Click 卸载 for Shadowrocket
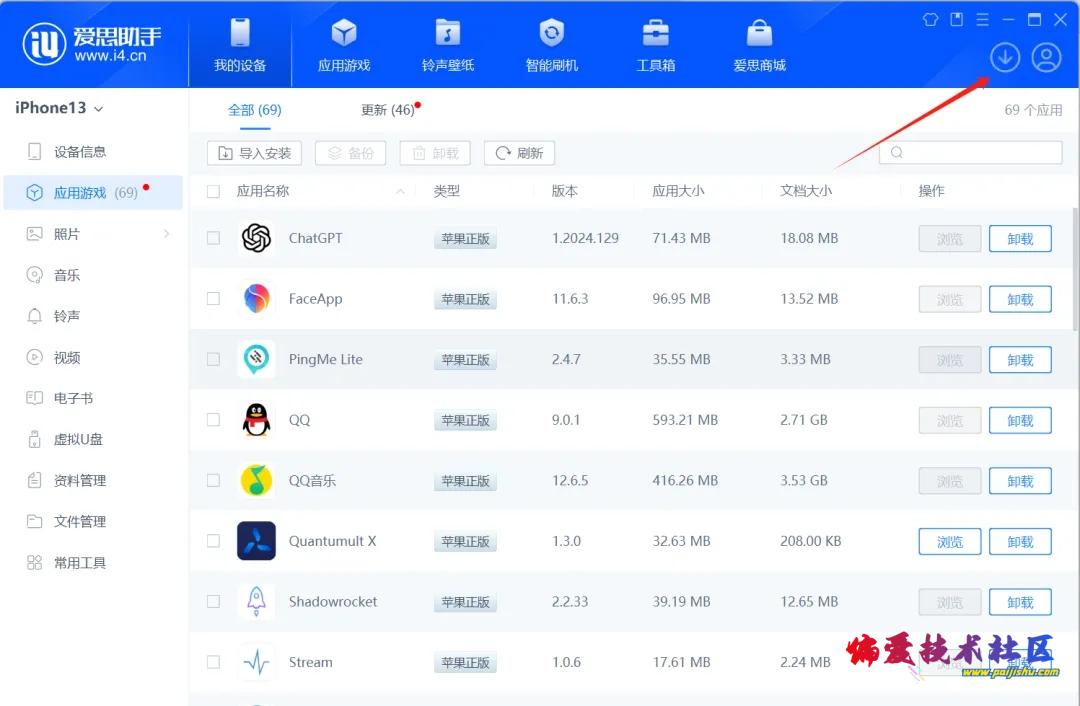The width and height of the screenshot is (1080, 706). [1020, 602]
